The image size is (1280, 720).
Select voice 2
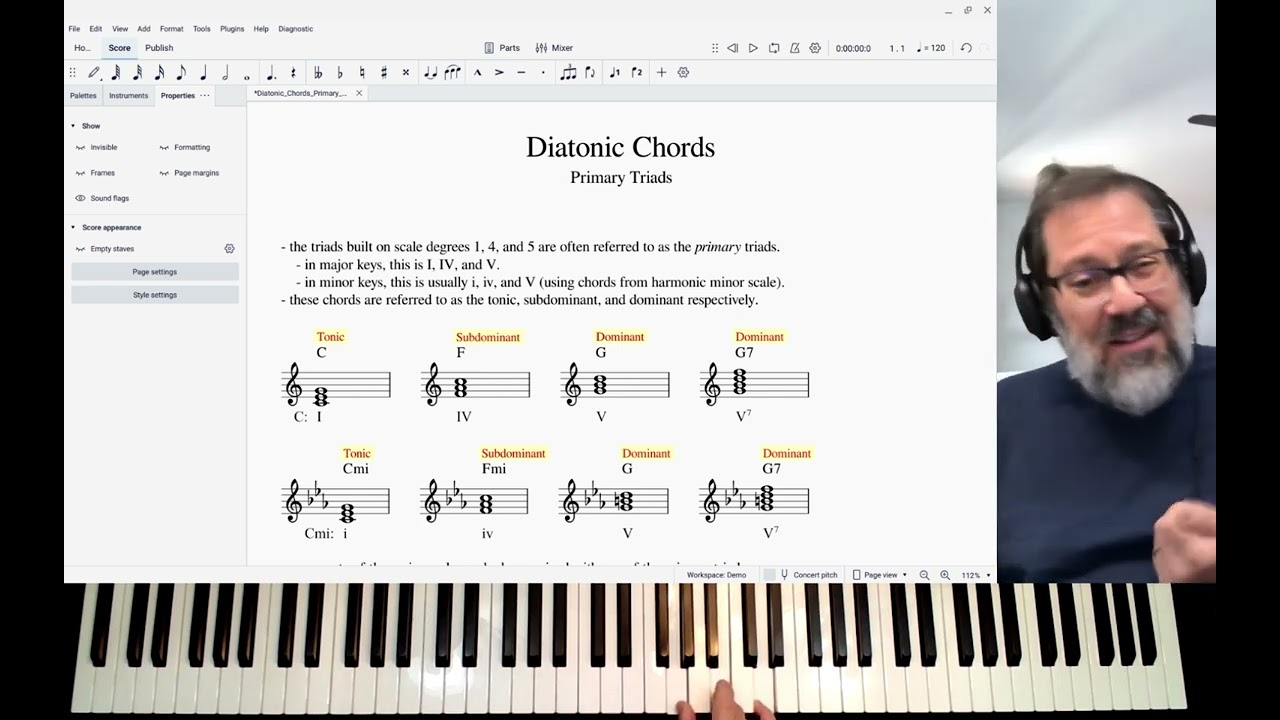click(636, 72)
